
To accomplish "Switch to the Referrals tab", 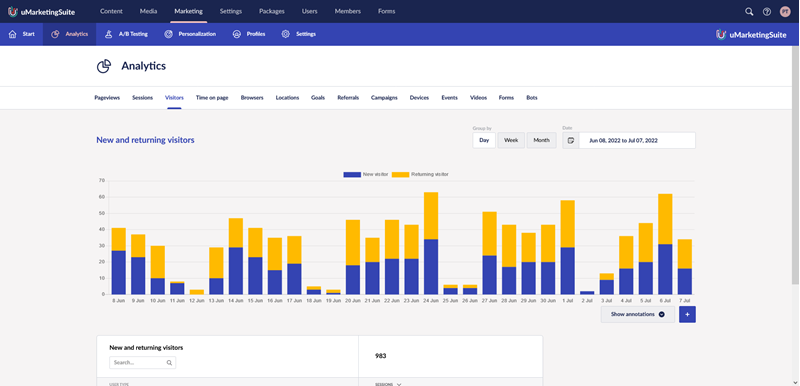I will point(348,98).
